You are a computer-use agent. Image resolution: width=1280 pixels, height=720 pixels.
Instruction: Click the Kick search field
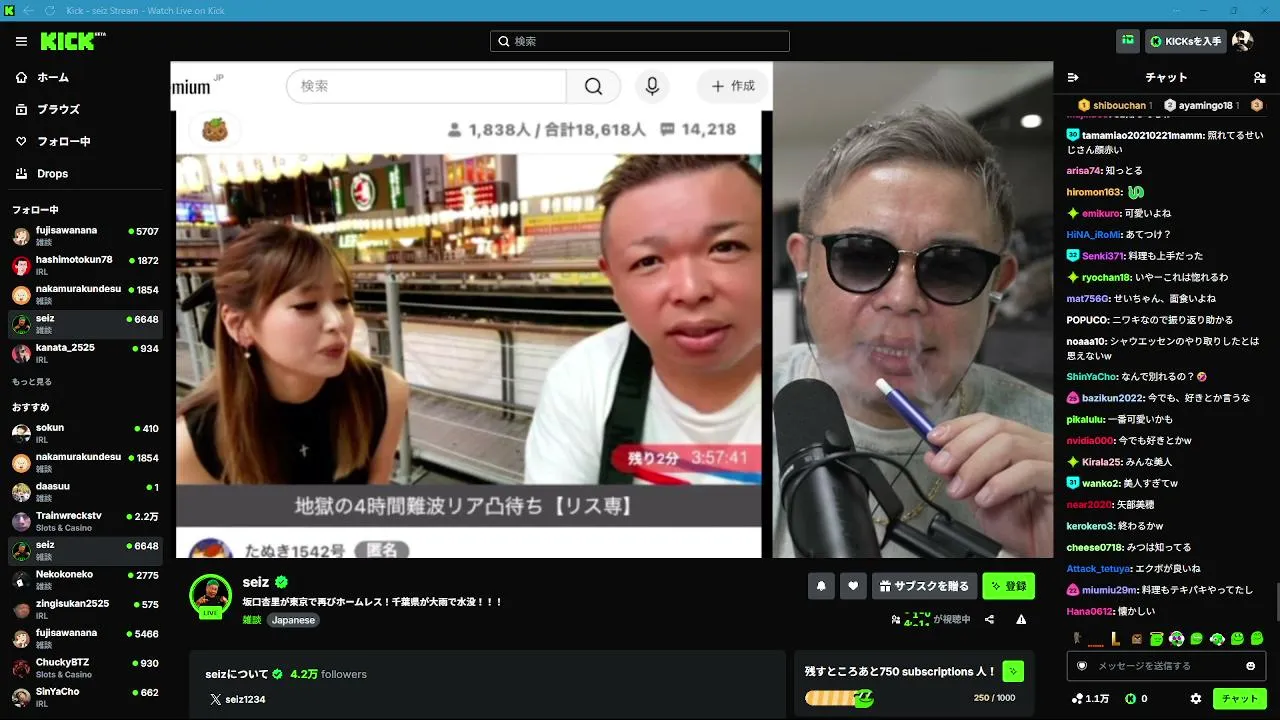pos(640,41)
